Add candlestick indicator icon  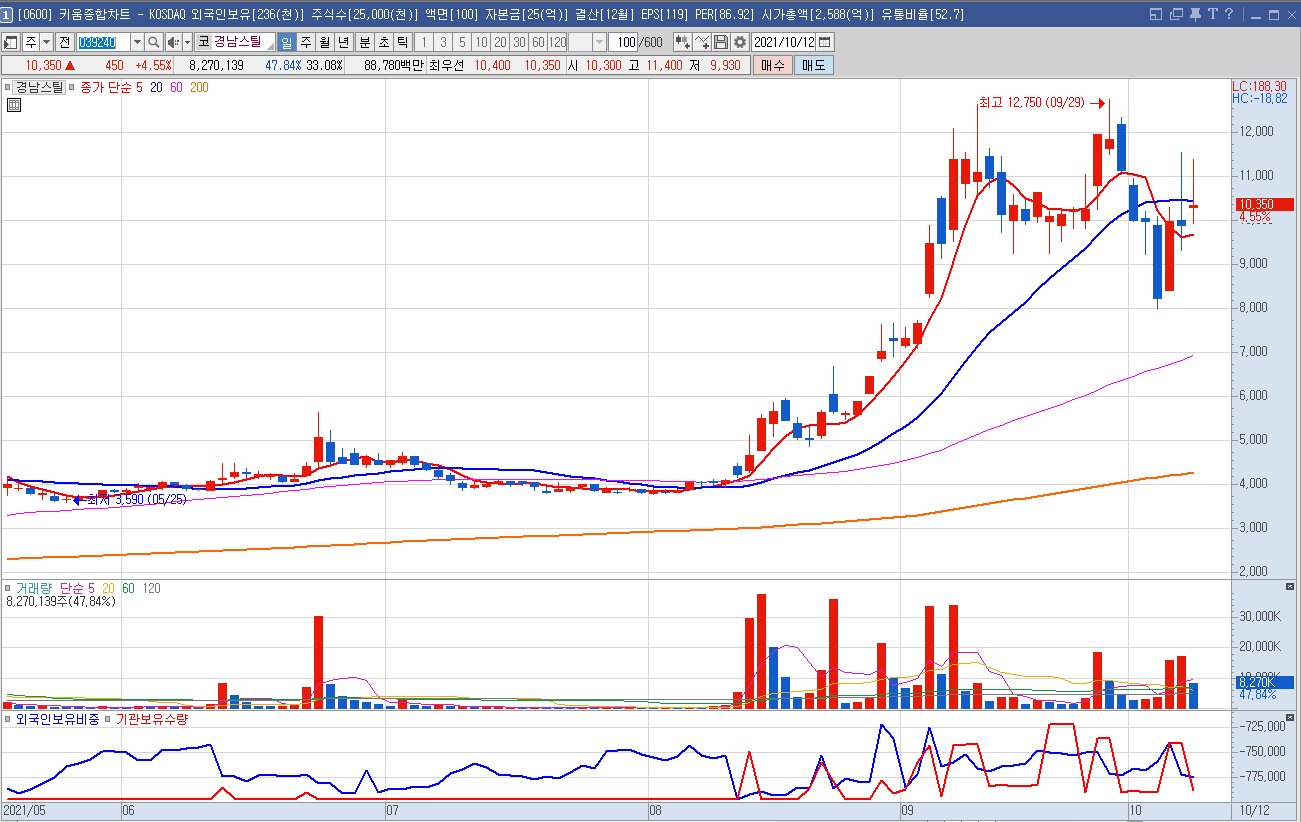pyautogui.click(x=682, y=42)
